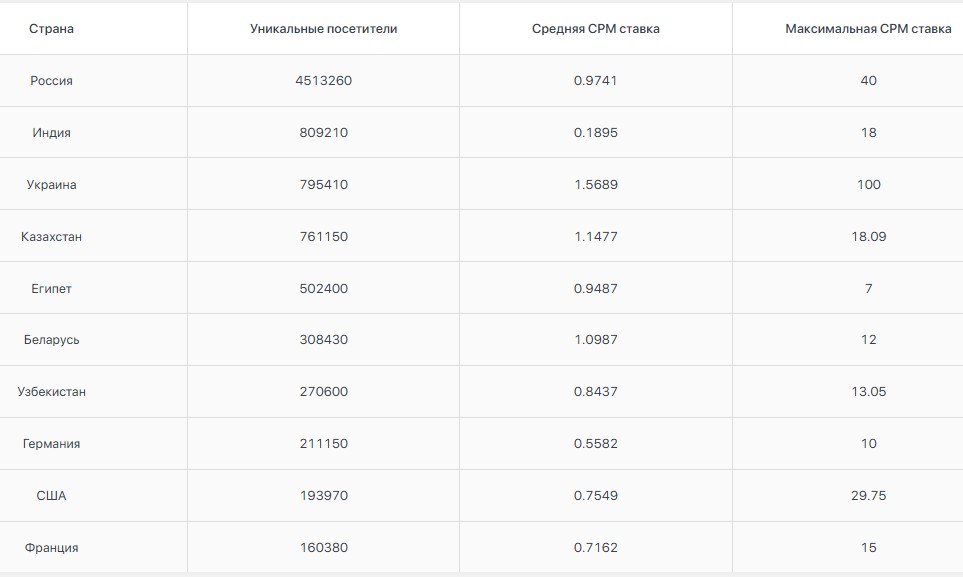The image size is (963, 577).
Task: Click the Франция row label
Action: pos(51,548)
